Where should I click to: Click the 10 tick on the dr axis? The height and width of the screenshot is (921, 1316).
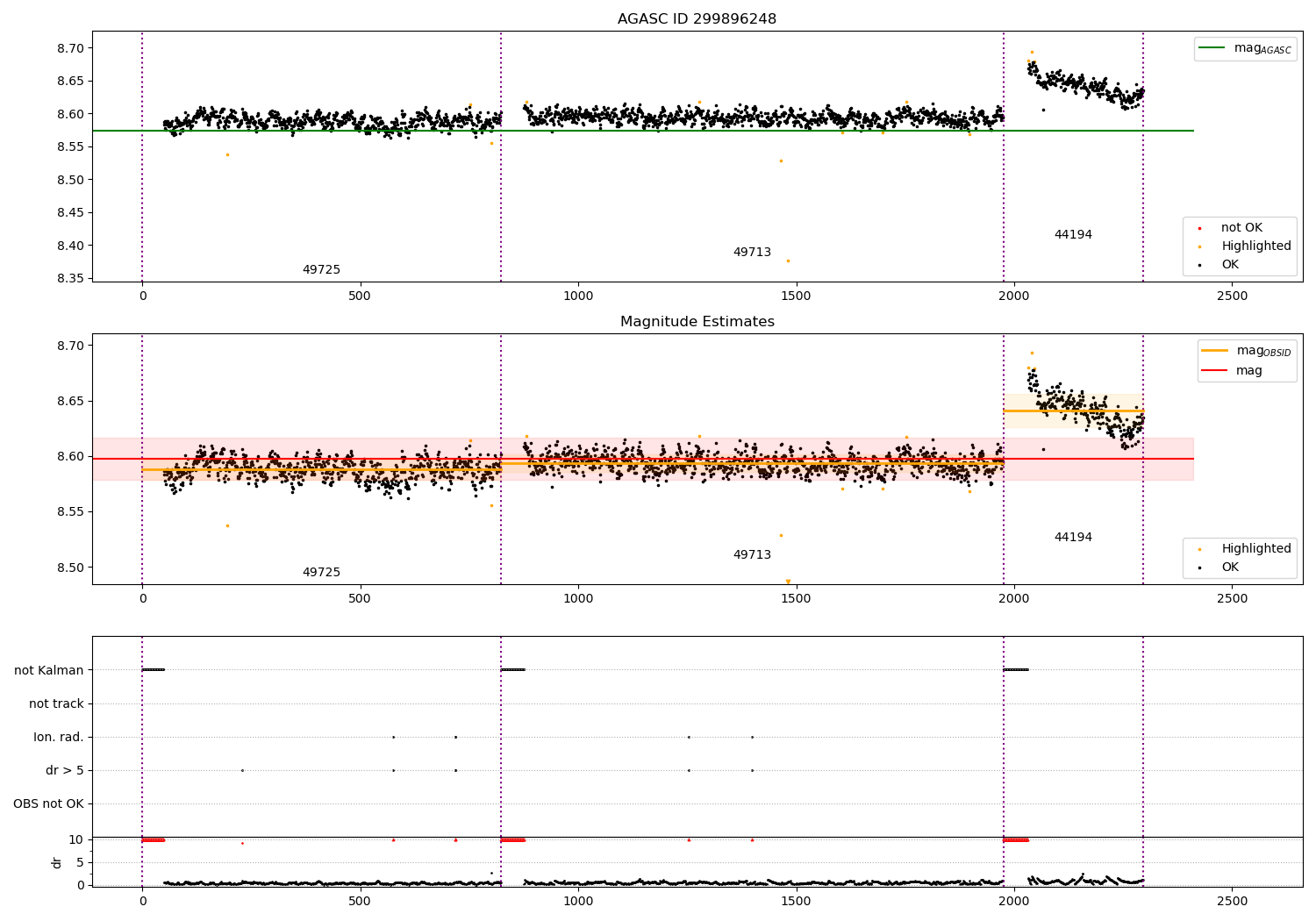(x=77, y=840)
